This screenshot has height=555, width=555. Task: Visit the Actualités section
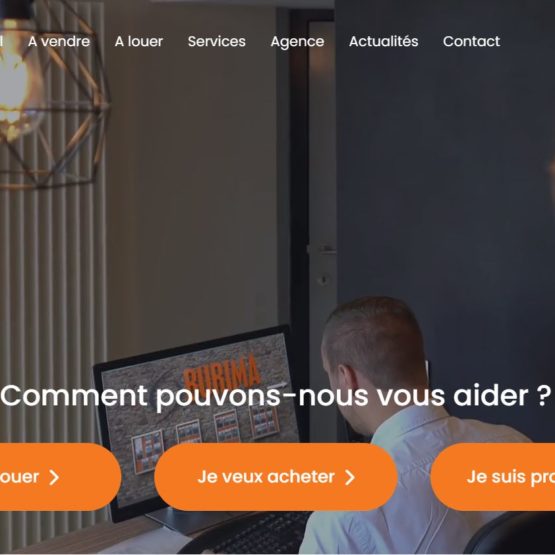click(x=384, y=41)
